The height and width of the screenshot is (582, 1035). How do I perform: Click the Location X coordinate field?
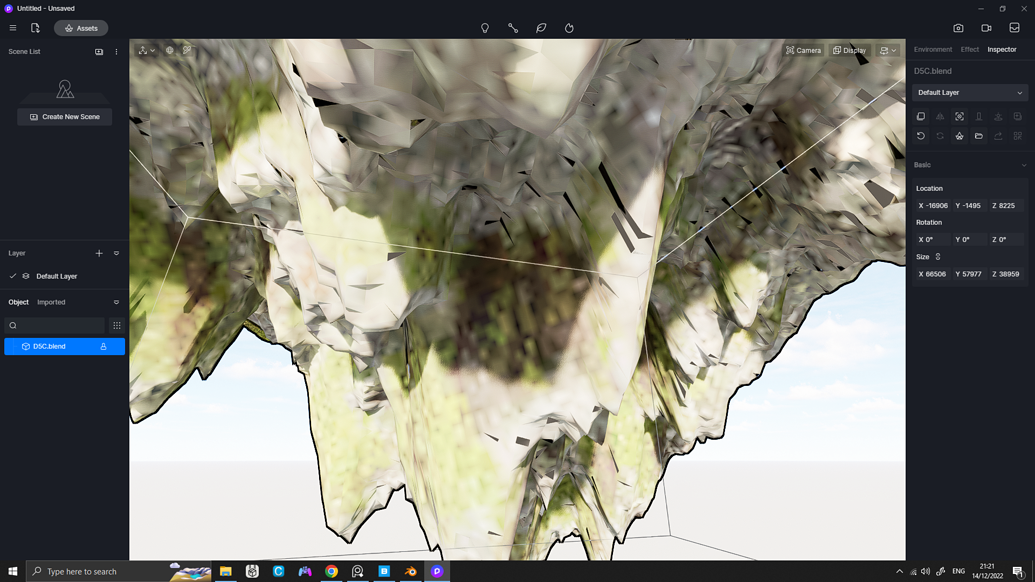coord(932,205)
